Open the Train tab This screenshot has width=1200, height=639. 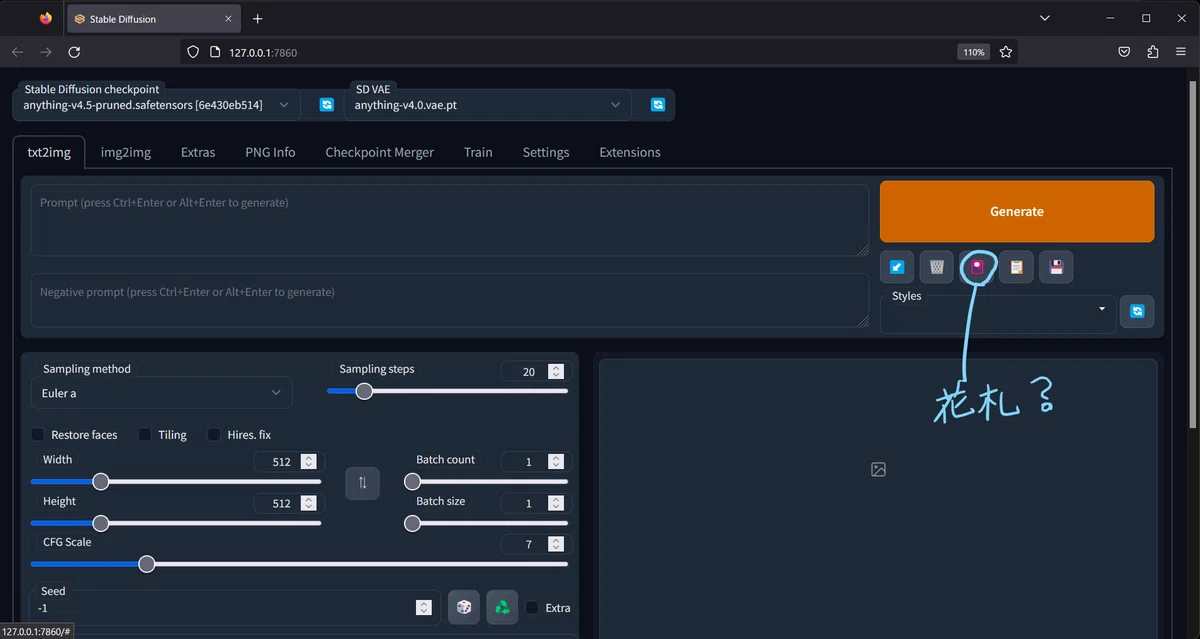tap(478, 152)
